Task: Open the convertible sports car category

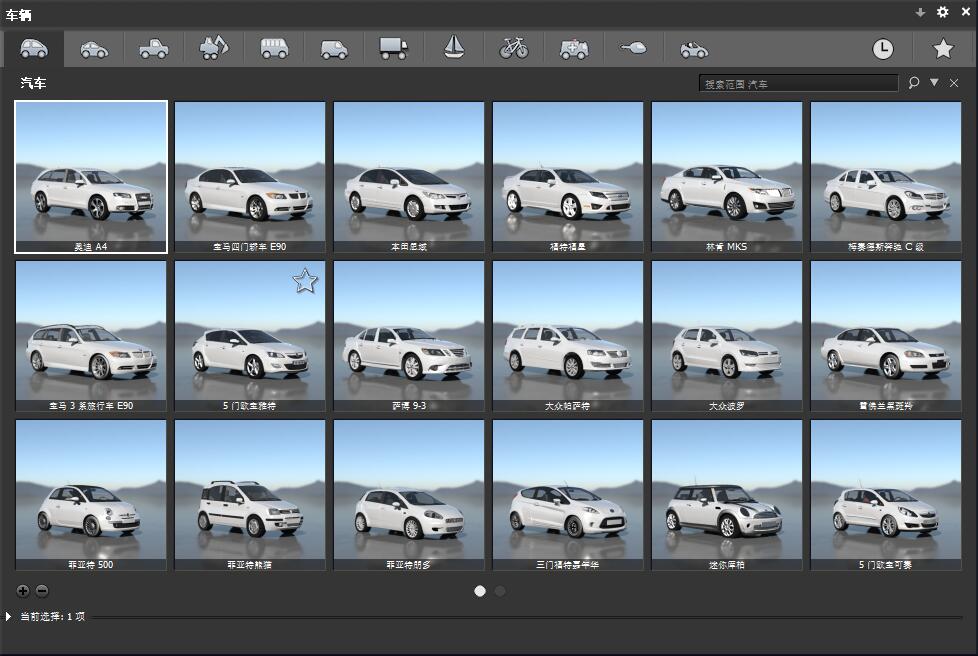Action: point(693,48)
